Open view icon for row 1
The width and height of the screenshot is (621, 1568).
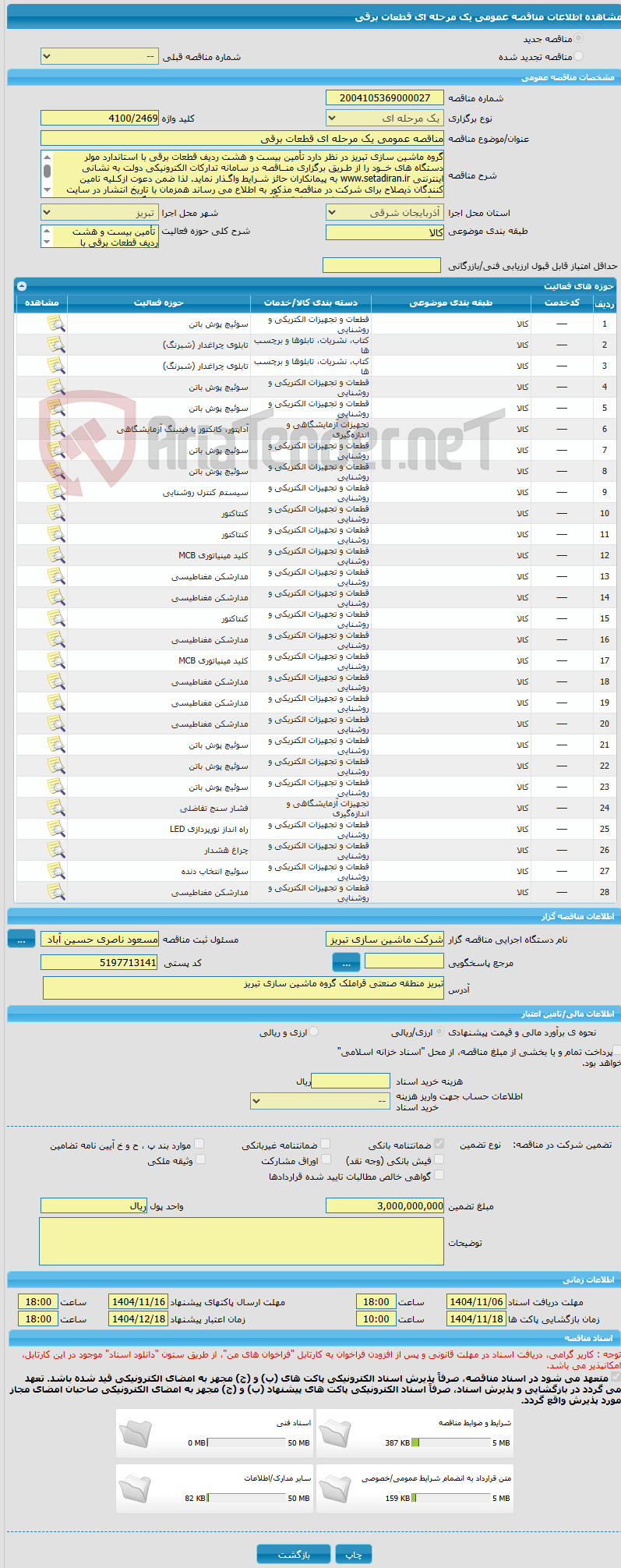[56, 324]
